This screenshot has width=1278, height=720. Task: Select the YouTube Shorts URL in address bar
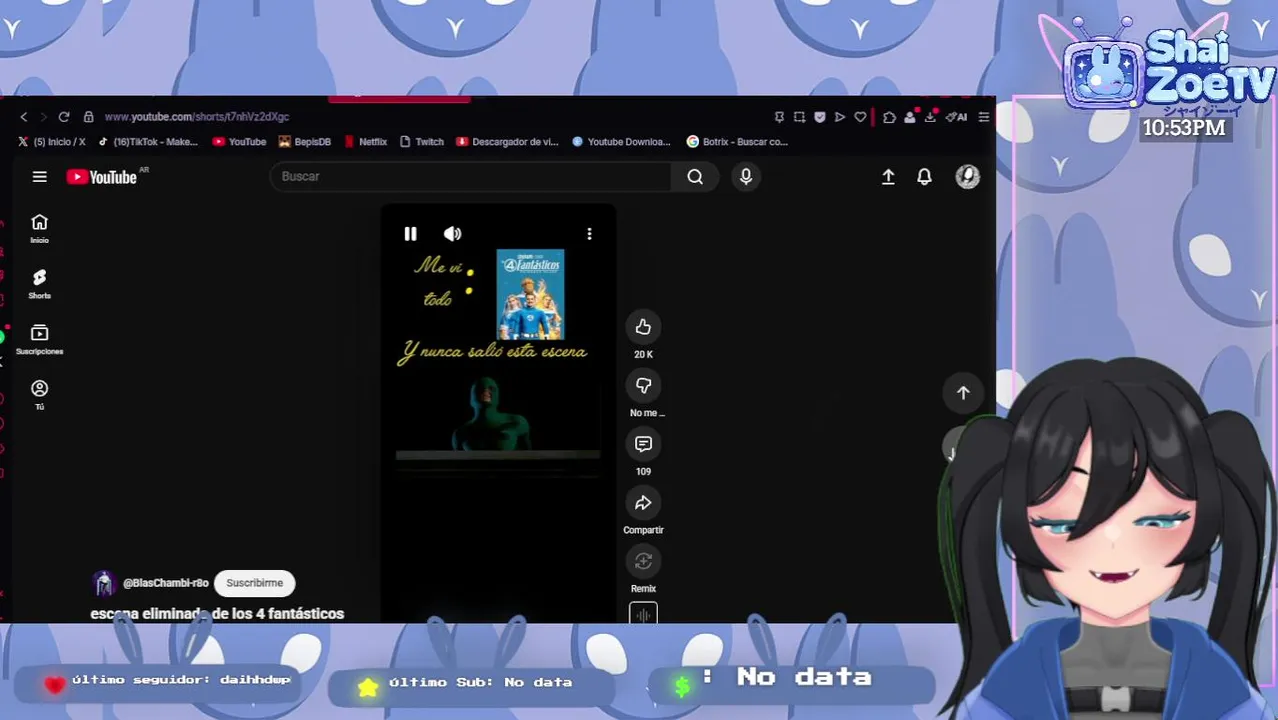[x=197, y=117]
